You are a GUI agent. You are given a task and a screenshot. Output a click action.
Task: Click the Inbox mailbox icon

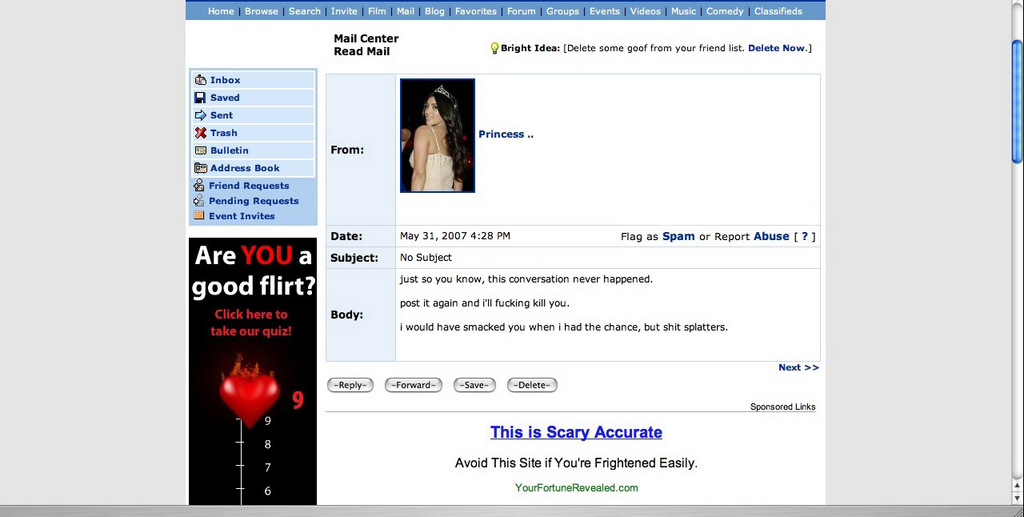tap(200, 80)
